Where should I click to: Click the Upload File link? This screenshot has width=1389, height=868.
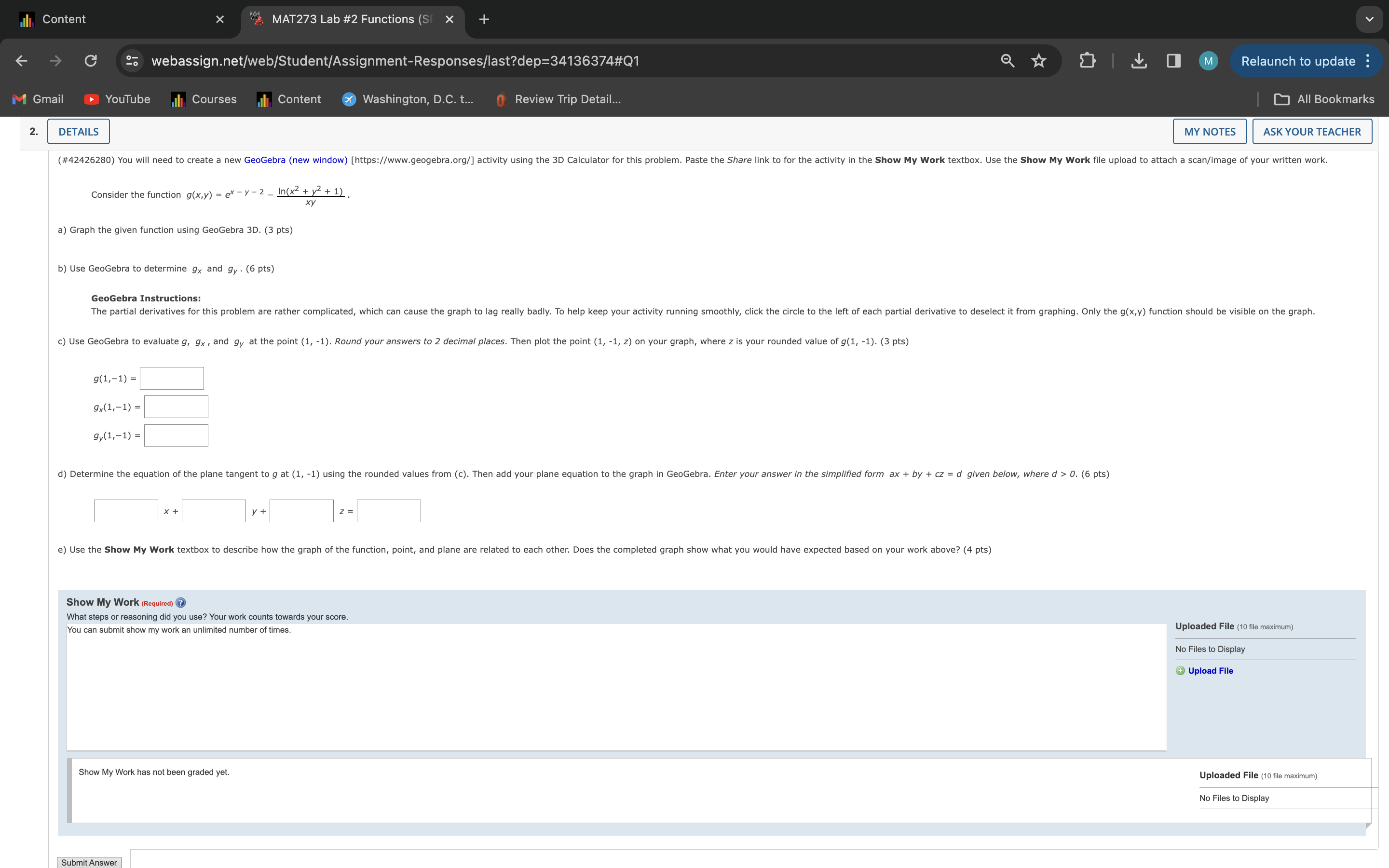pos(1210,670)
